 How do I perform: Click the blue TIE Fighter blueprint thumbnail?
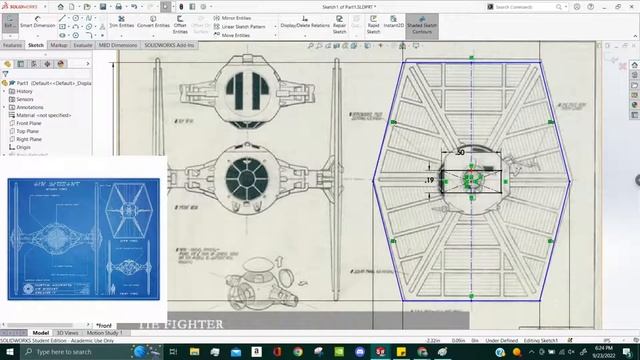[x=84, y=239]
